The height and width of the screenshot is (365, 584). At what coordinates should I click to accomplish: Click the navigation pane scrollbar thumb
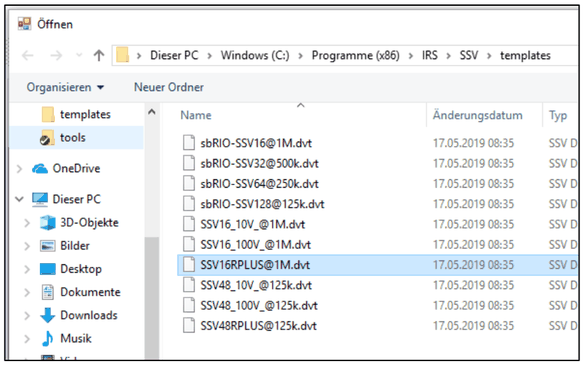pos(152,298)
